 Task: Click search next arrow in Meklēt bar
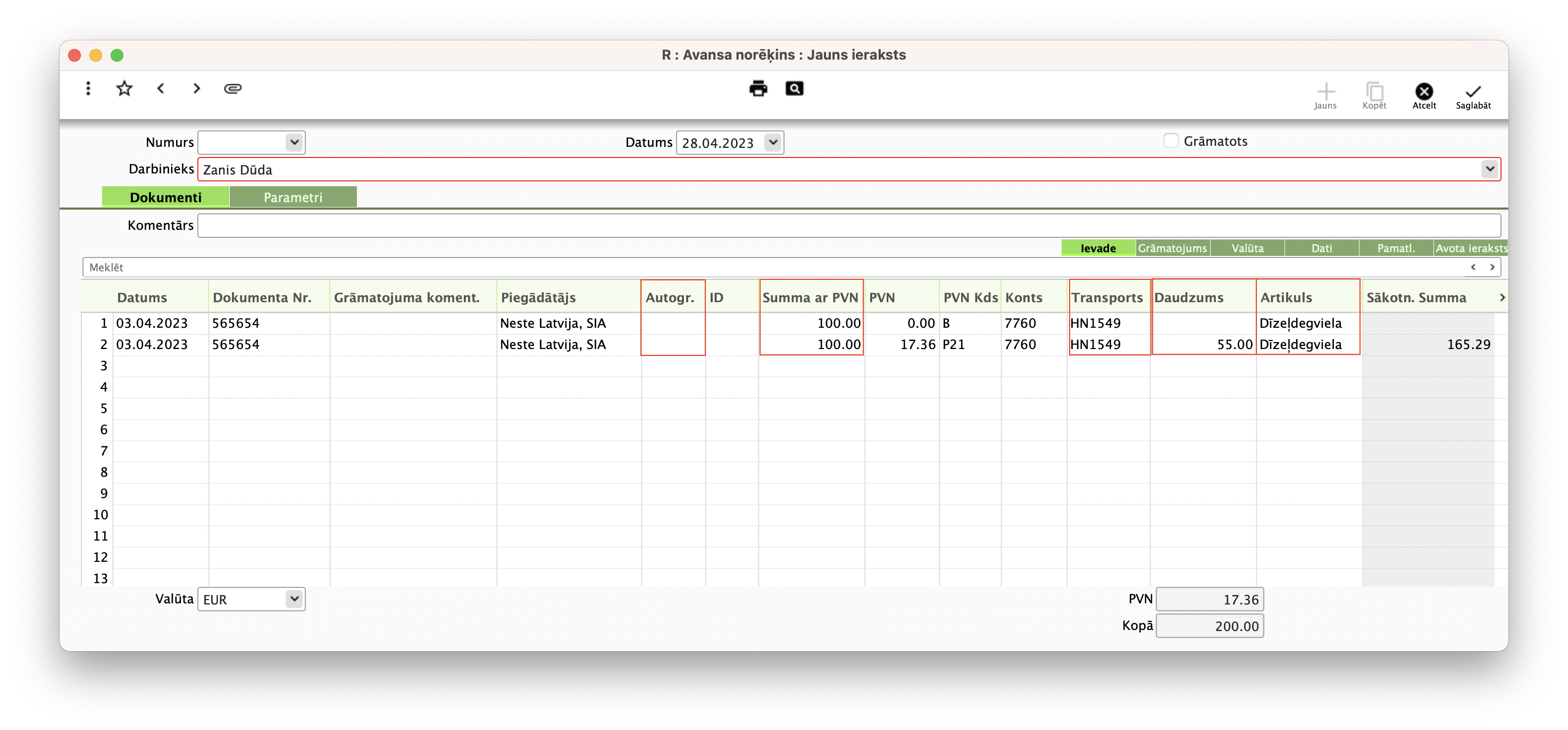tap(1492, 267)
